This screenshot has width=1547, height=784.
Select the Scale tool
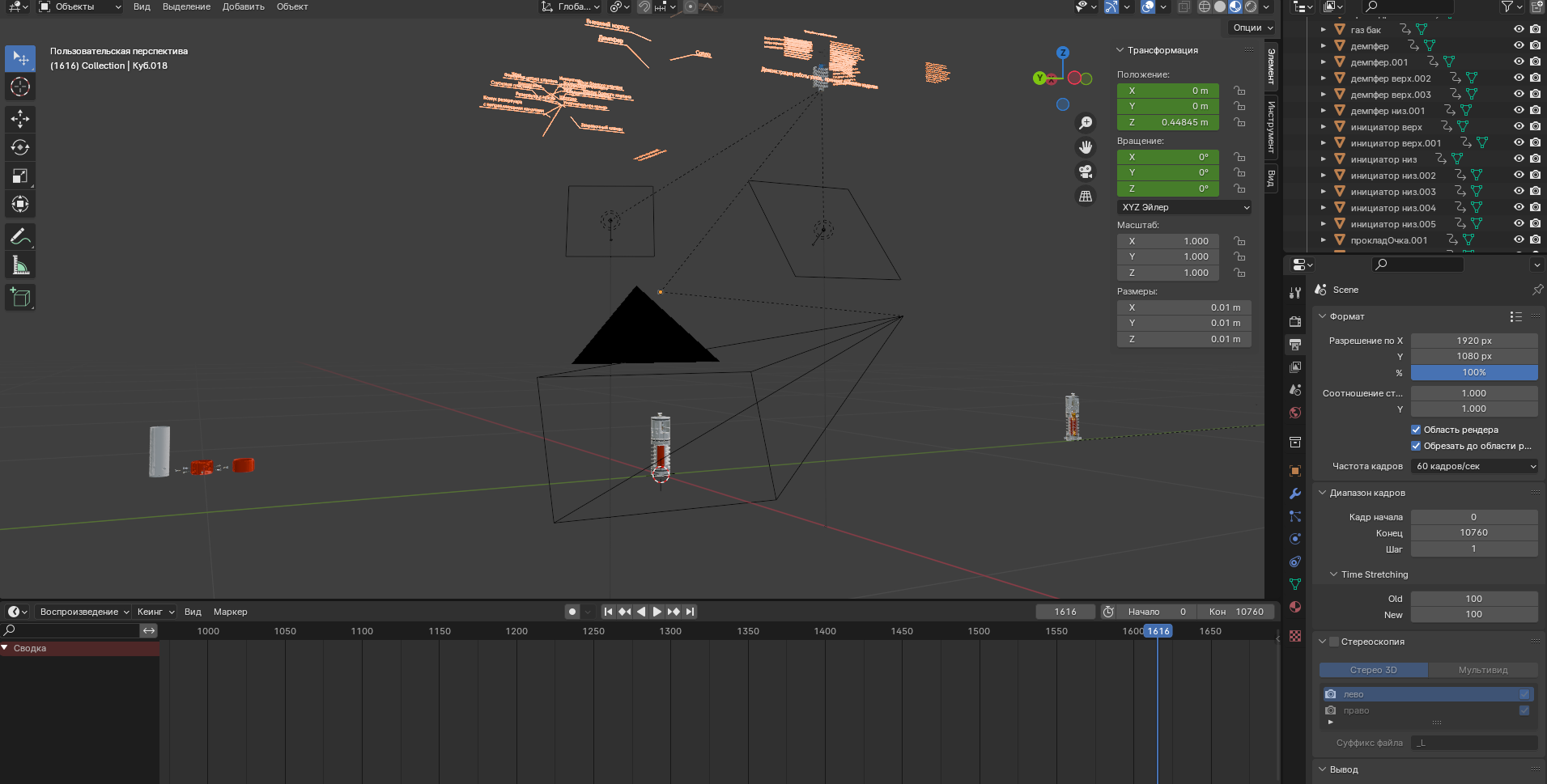tap(20, 176)
